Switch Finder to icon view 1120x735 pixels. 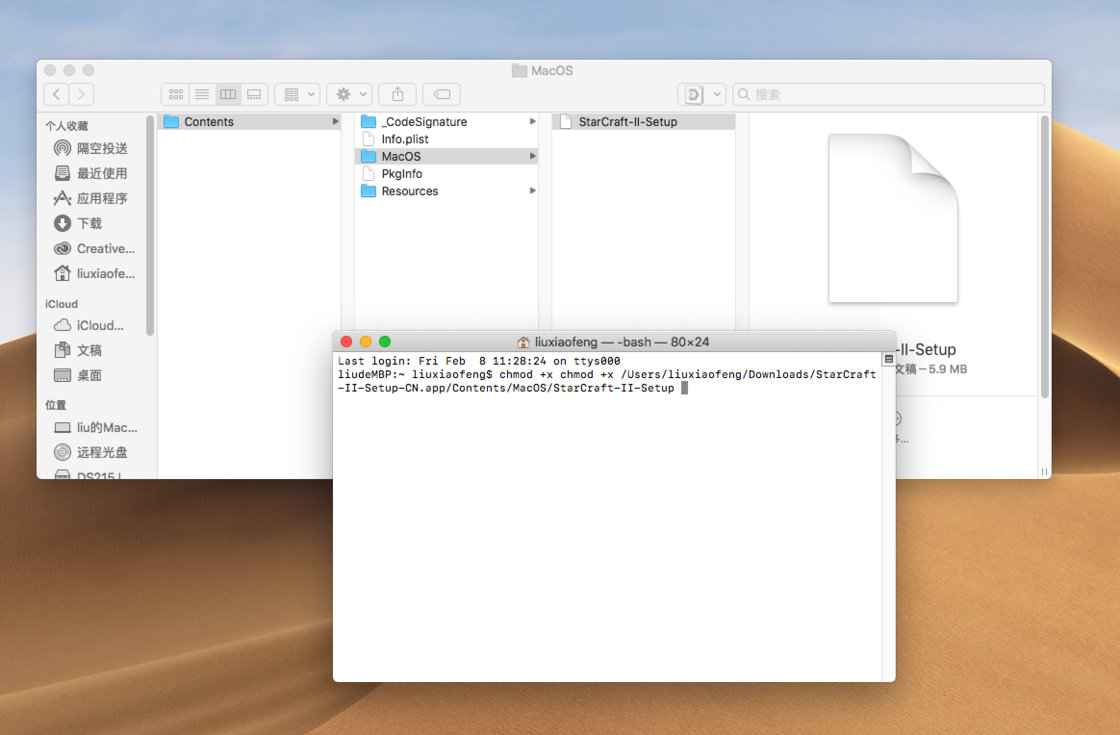pyautogui.click(x=176, y=94)
